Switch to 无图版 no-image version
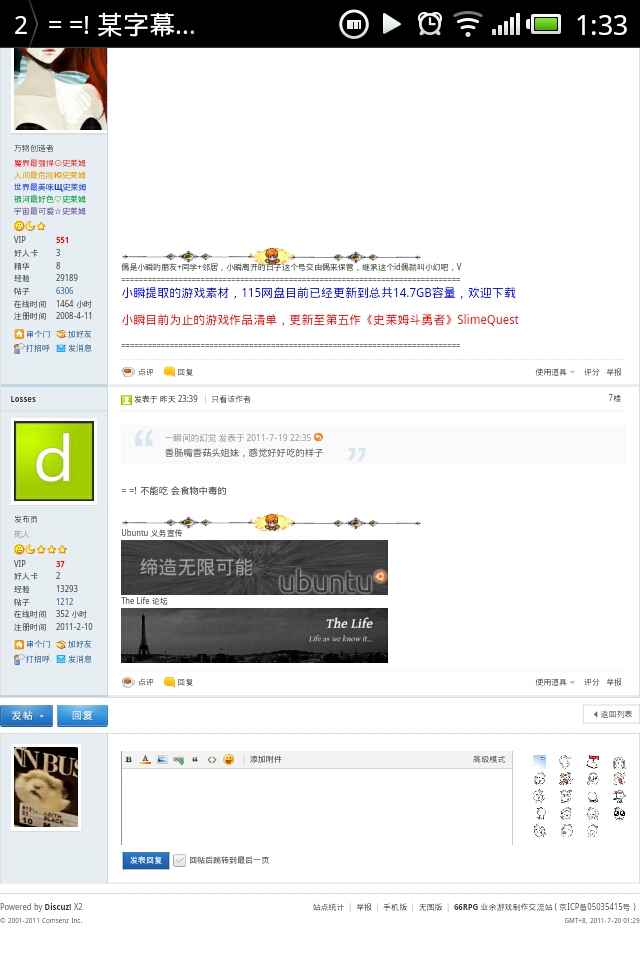The width and height of the screenshot is (640, 960). pyautogui.click(x=431, y=907)
